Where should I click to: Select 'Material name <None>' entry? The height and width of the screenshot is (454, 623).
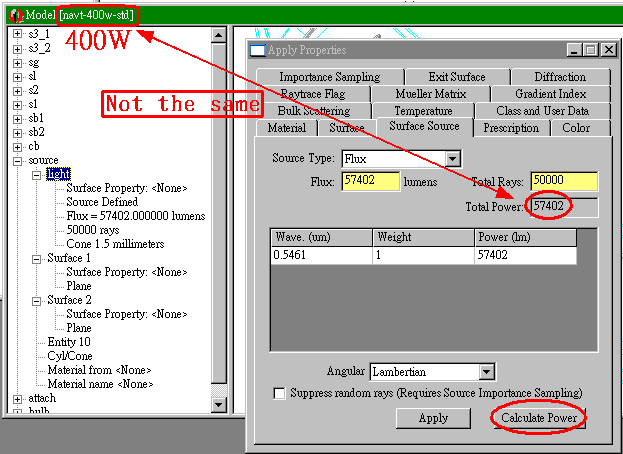tap(101, 384)
